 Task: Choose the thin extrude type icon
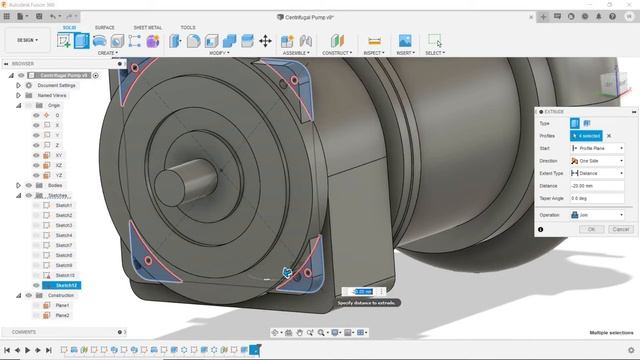pyautogui.click(x=587, y=123)
